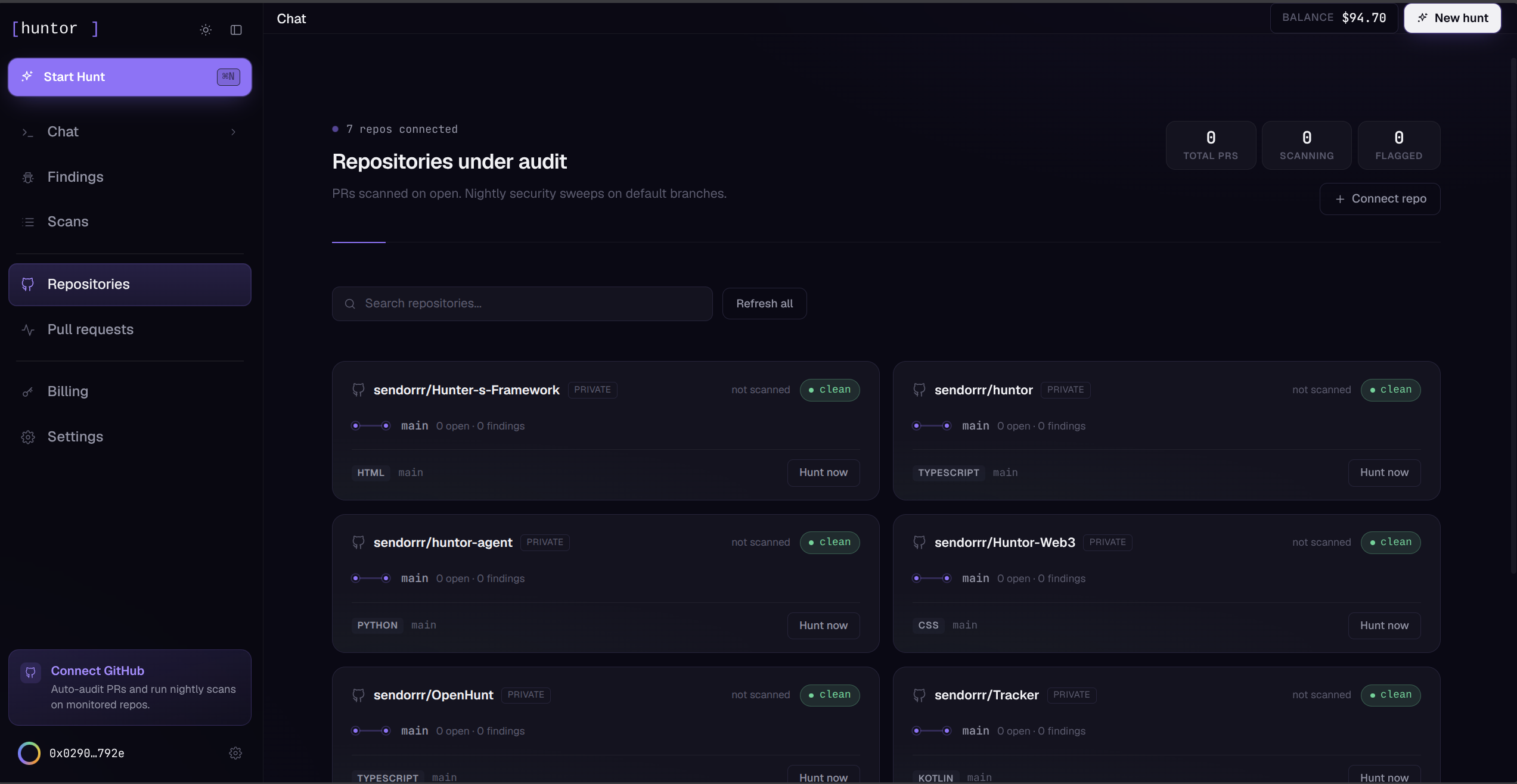This screenshot has width=1517, height=784.
Task: Open Billing key icon item
Action: tap(130, 391)
